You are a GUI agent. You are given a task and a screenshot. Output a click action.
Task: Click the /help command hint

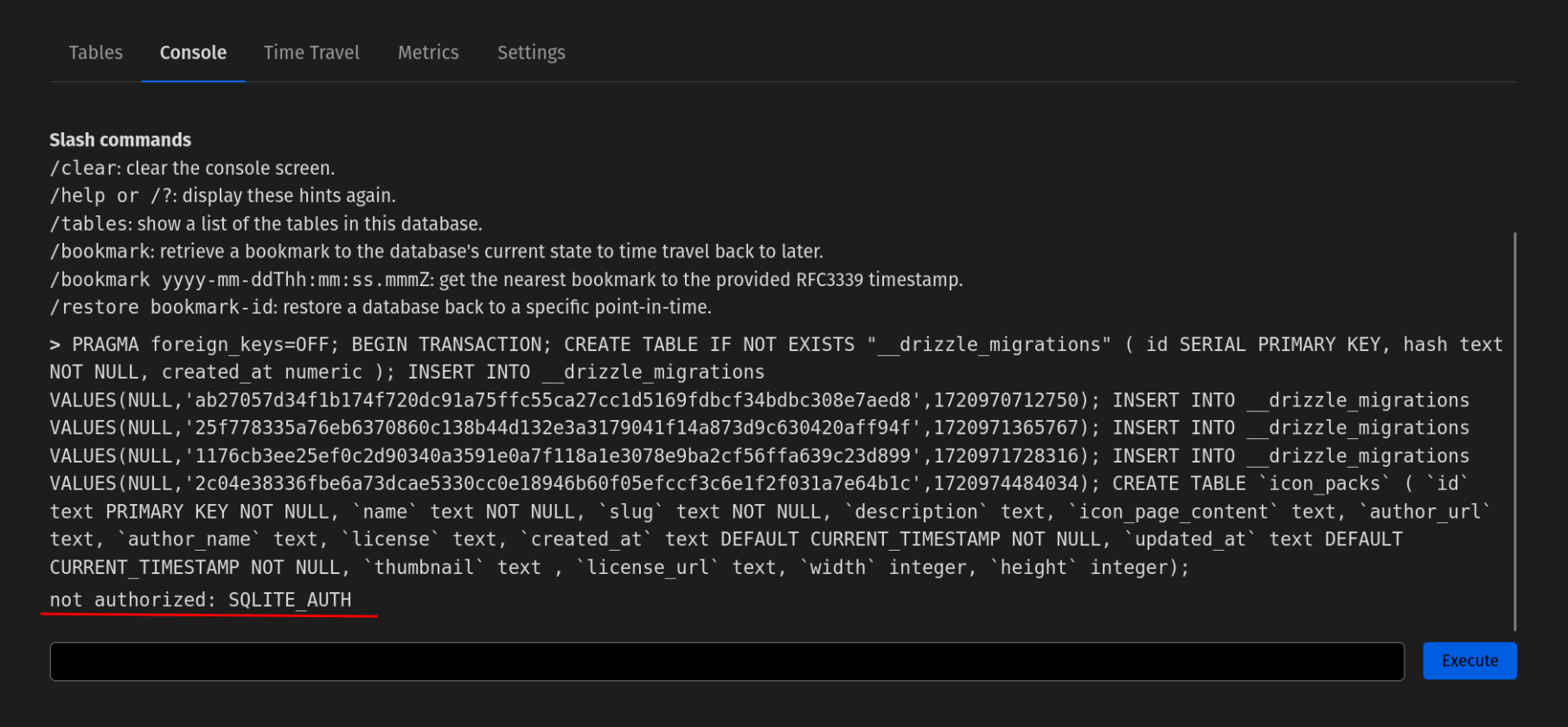pos(222,196)
